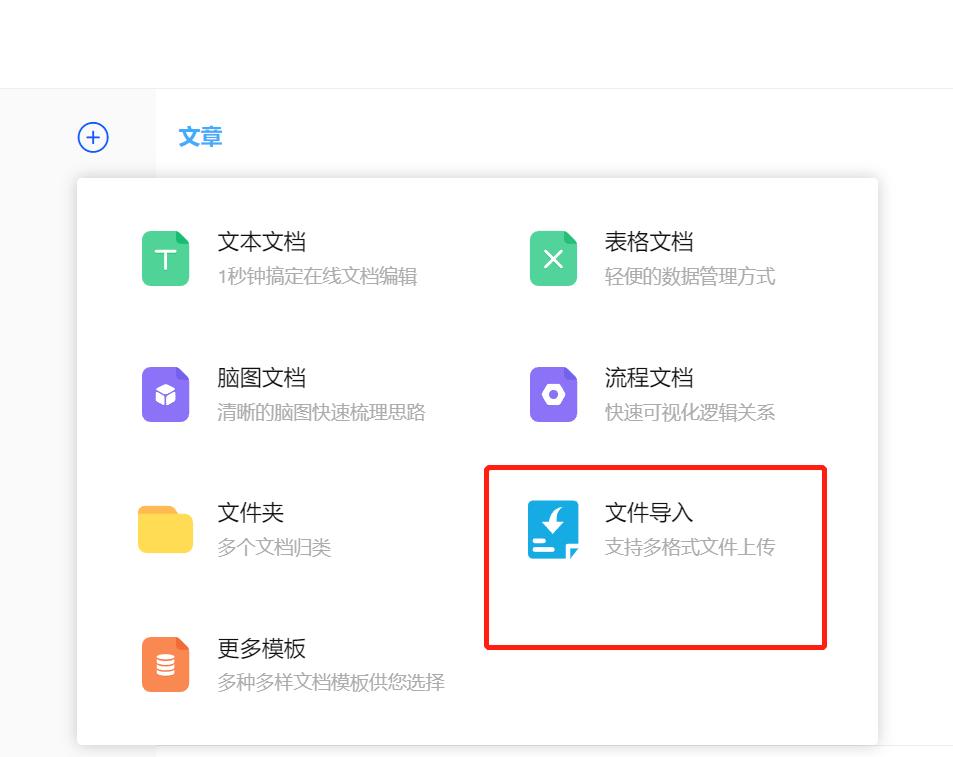Viewport: 953px width, 757px height.
Task: Click text 清晰的脑图快速梳理思路
Action: click(x=321, y=413)
